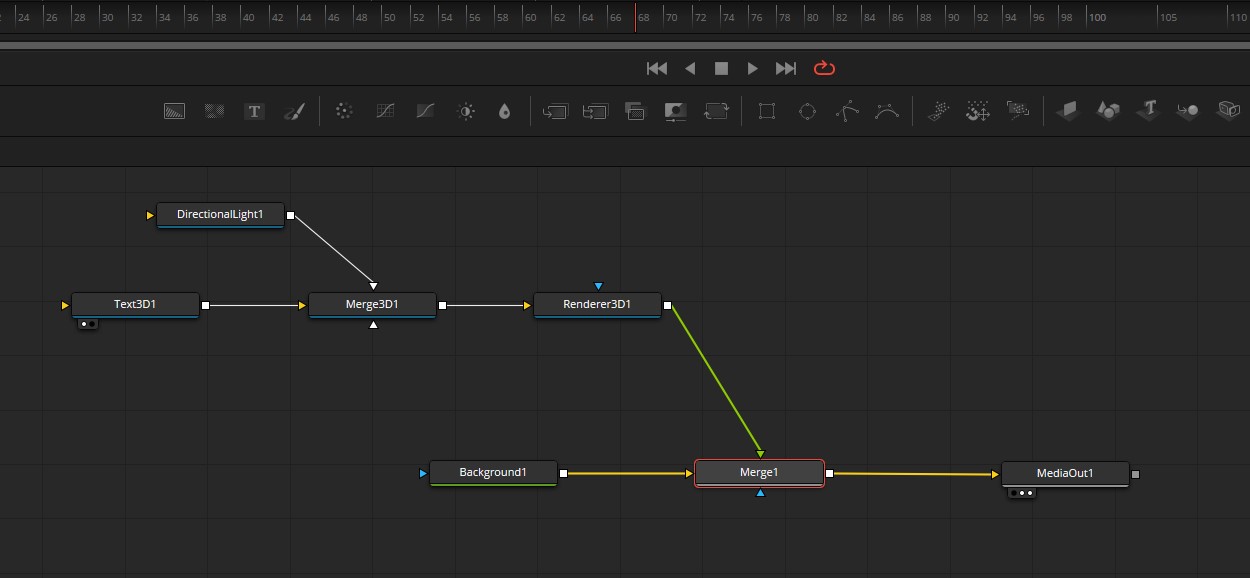Select the DirectionalLight1 node
Image resolution: width=1250 pixels, height=578 pixels.
(220, 215)
